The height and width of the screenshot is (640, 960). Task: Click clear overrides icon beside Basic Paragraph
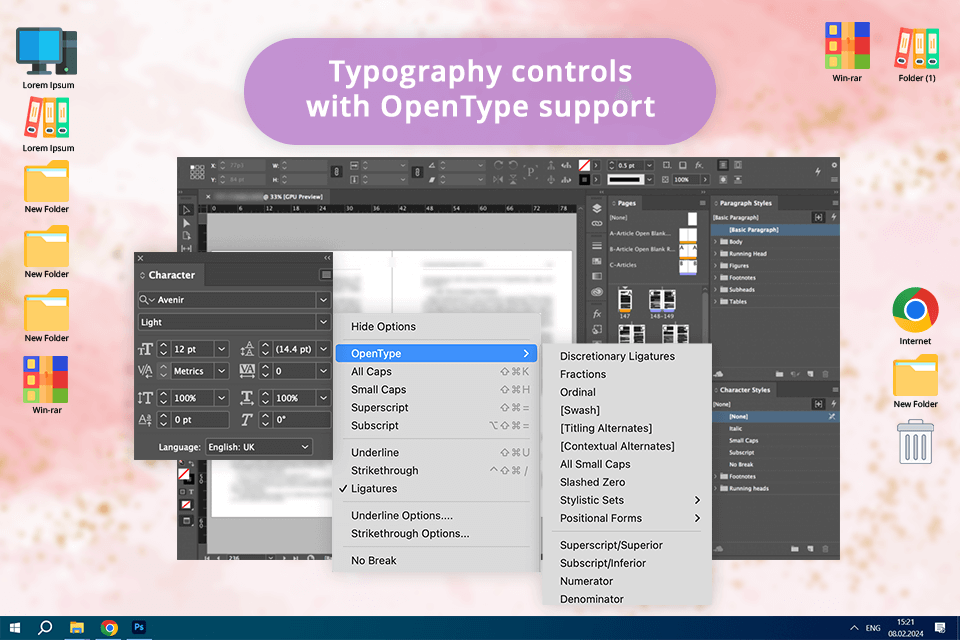pyautogui.click(x=818, y=217)
